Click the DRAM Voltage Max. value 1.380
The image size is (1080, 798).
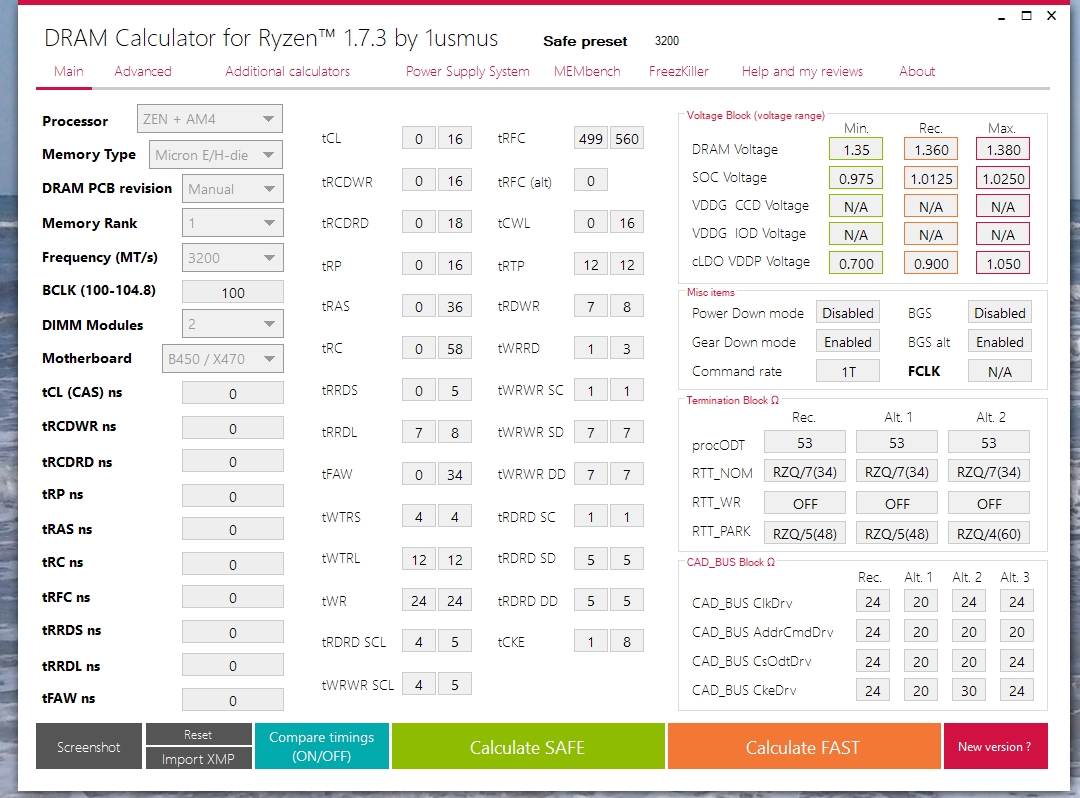click(1003, 149)
